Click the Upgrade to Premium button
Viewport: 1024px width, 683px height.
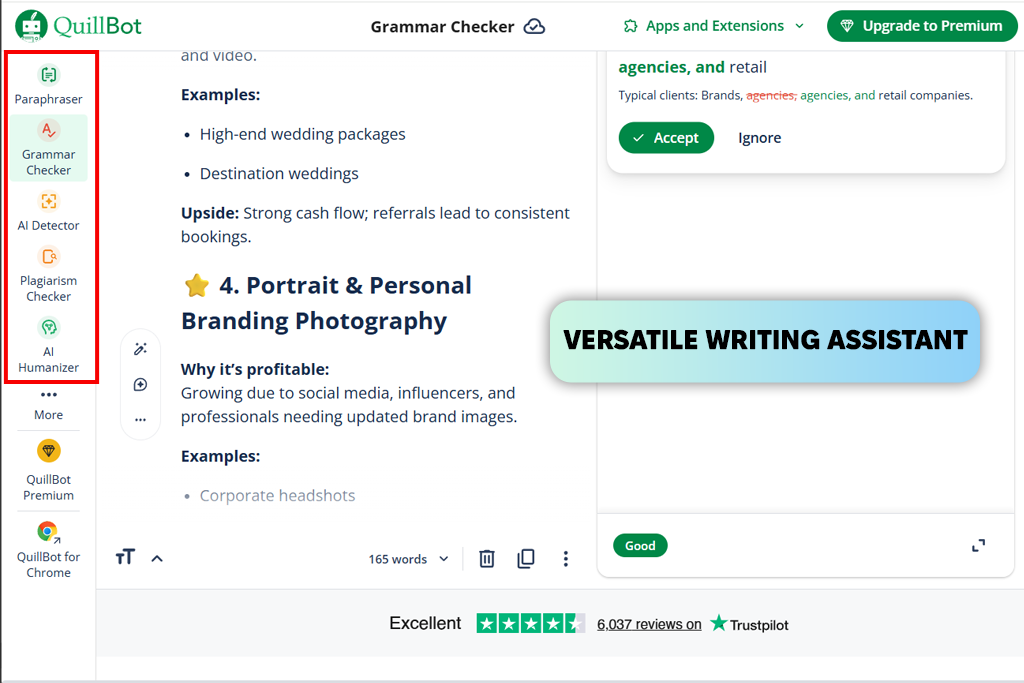pos(921,26)
